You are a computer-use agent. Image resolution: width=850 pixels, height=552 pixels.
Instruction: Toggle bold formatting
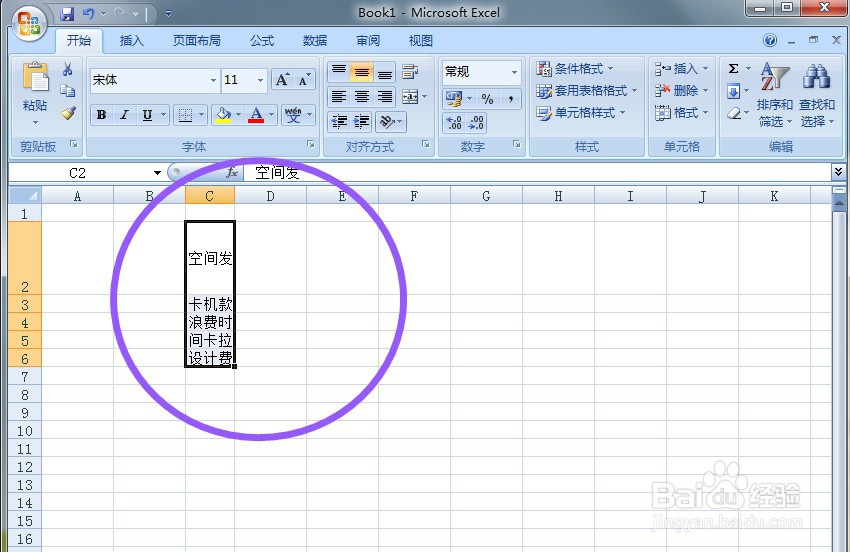pyautogui.click(x=101, y=115)
